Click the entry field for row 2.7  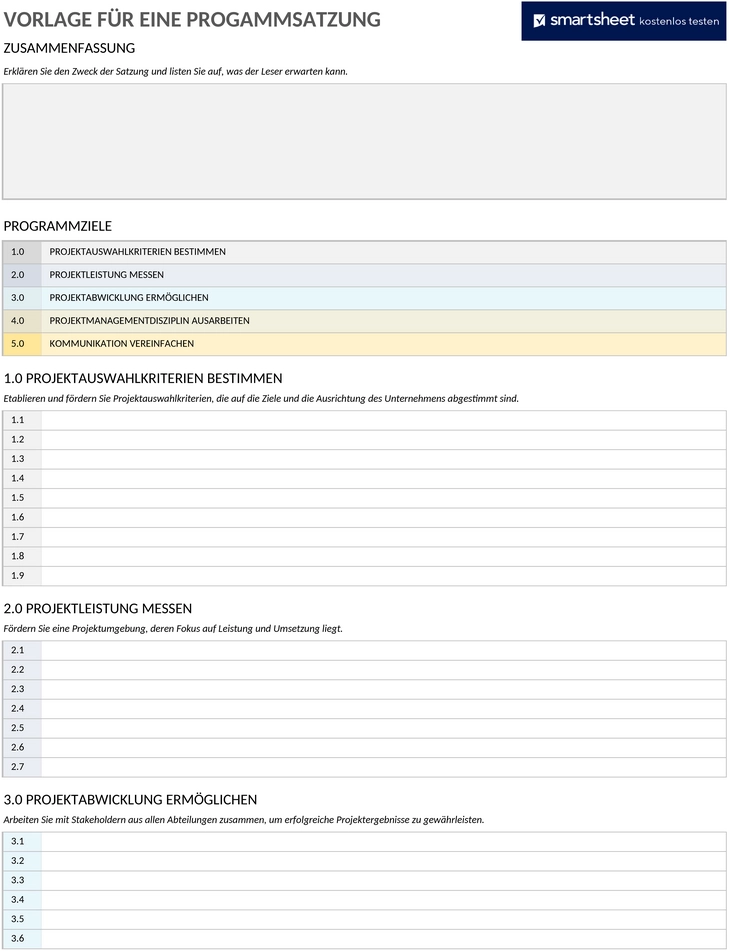384,767
